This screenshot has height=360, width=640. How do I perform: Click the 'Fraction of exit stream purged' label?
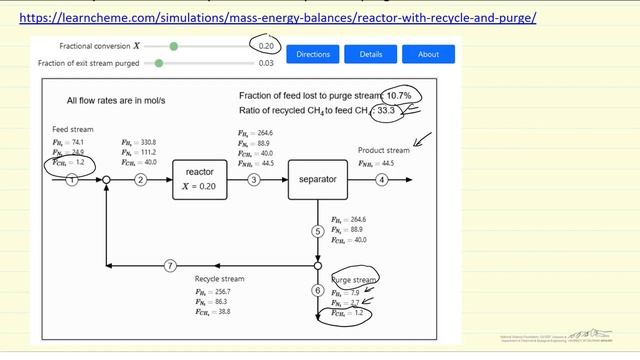point(89,63)
